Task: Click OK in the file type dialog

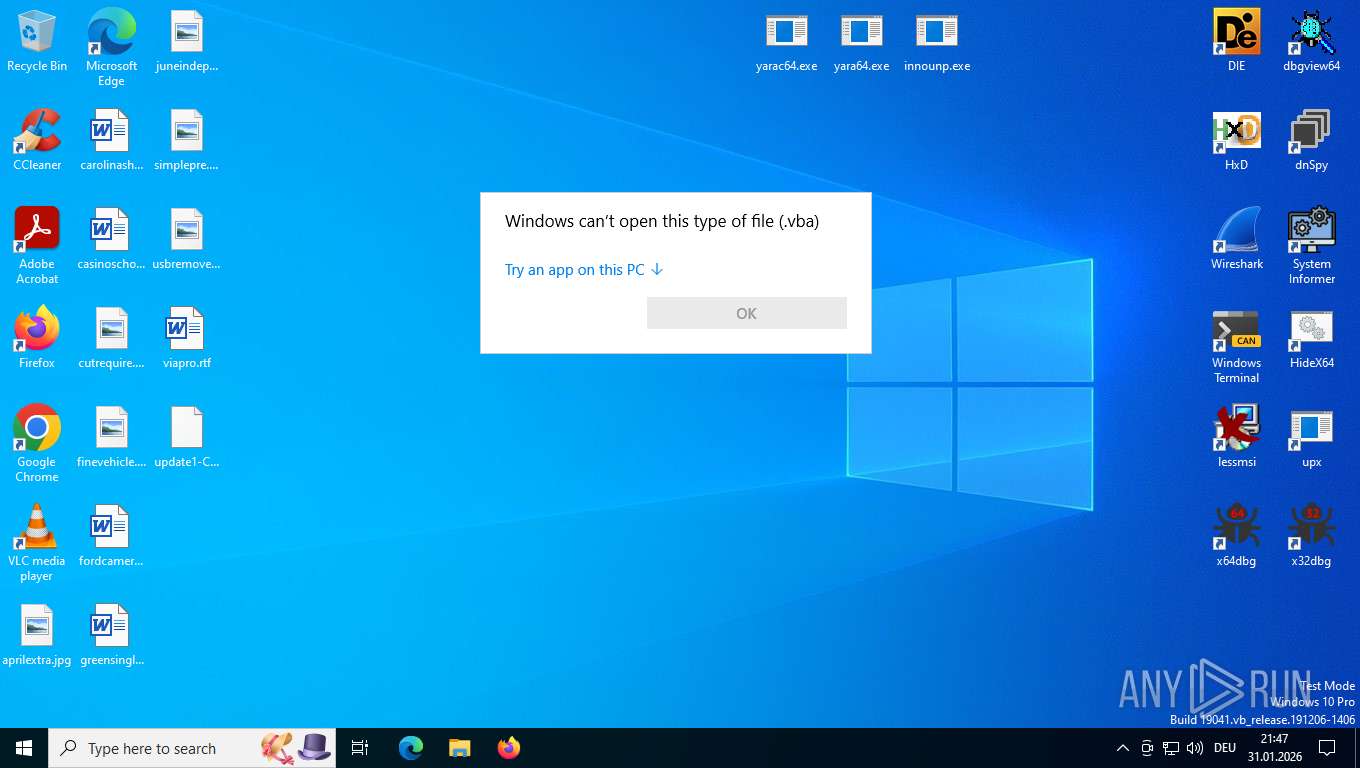Action: tap(747, 313)
